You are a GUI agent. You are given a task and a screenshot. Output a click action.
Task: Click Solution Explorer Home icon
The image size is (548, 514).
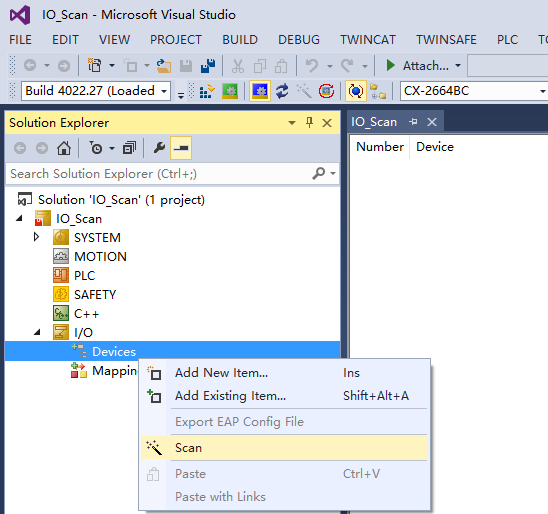pos(64,148)
